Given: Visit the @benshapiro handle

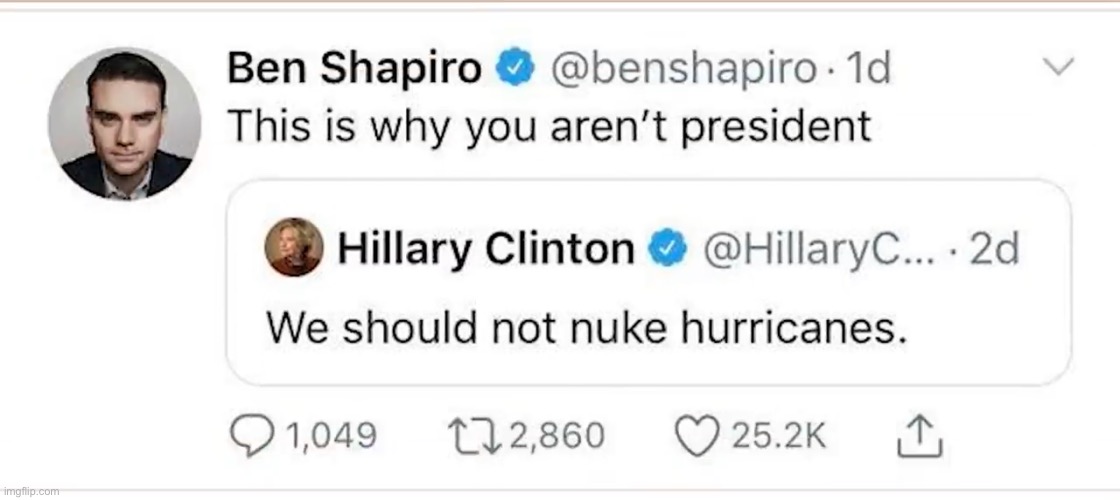Looking at the screenshot, I should (x=684, y=69).
